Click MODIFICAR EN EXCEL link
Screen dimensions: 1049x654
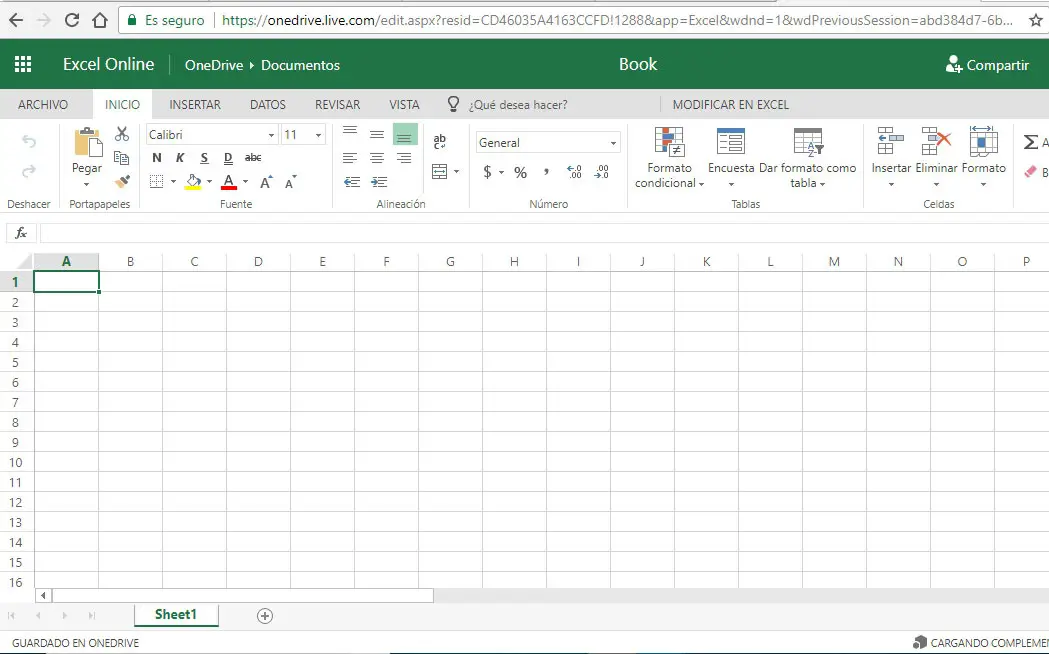pyautogui.click(x=730, y=104)
